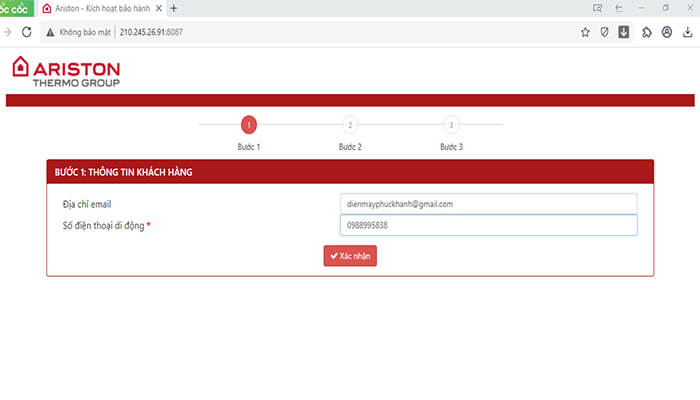Click the Số điện thoại di động label
This screenshot has height=400, width=700.
click(x=104, y=226)
